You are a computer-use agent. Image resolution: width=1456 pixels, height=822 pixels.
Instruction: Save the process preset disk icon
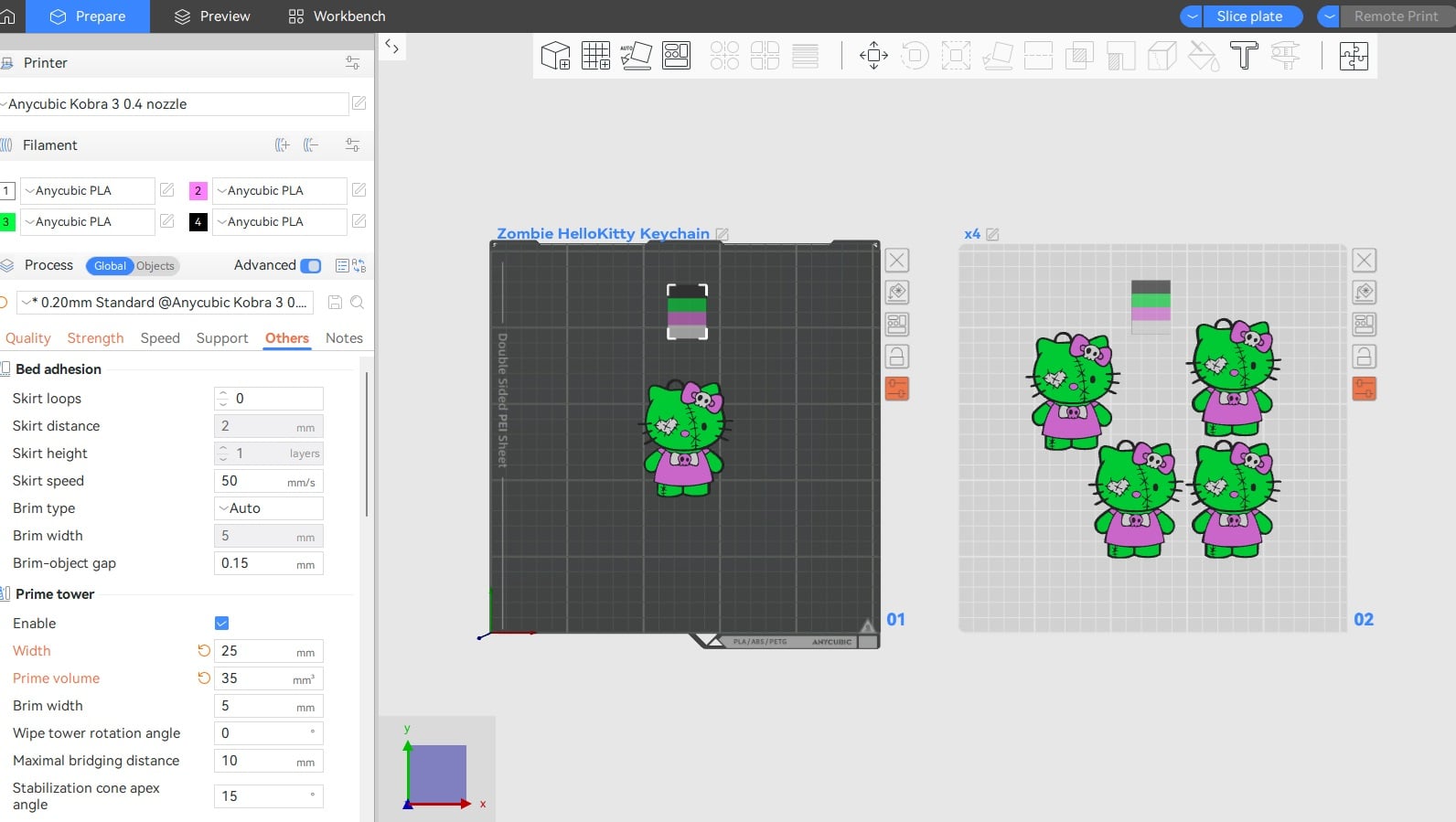click(335, 303)
